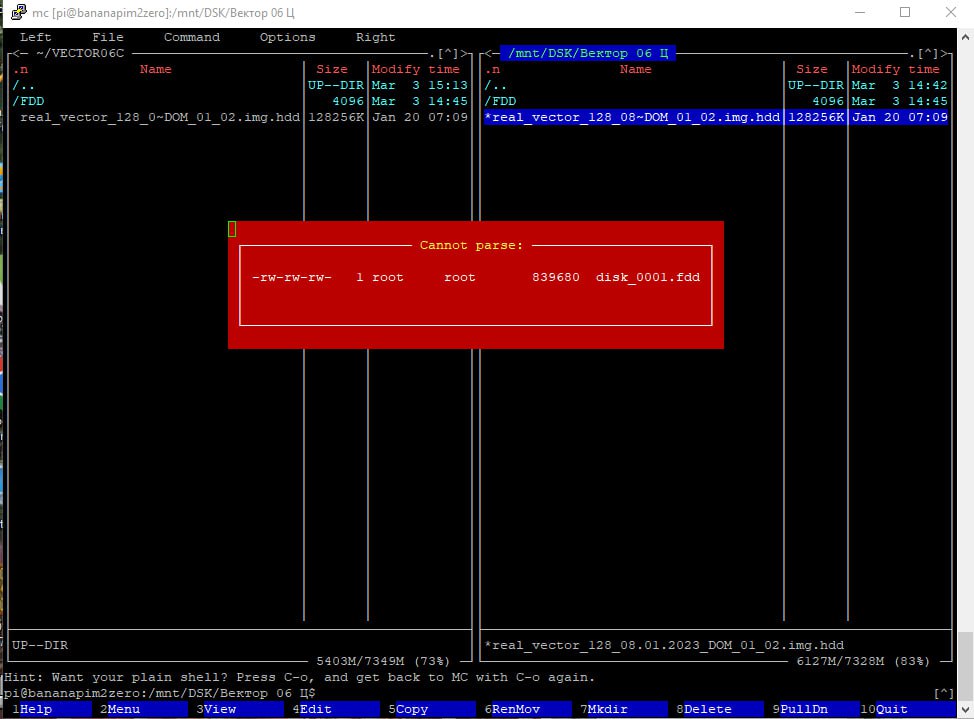Sort right panel by Modify time header
974x719 pixels.
click(895, 69)
